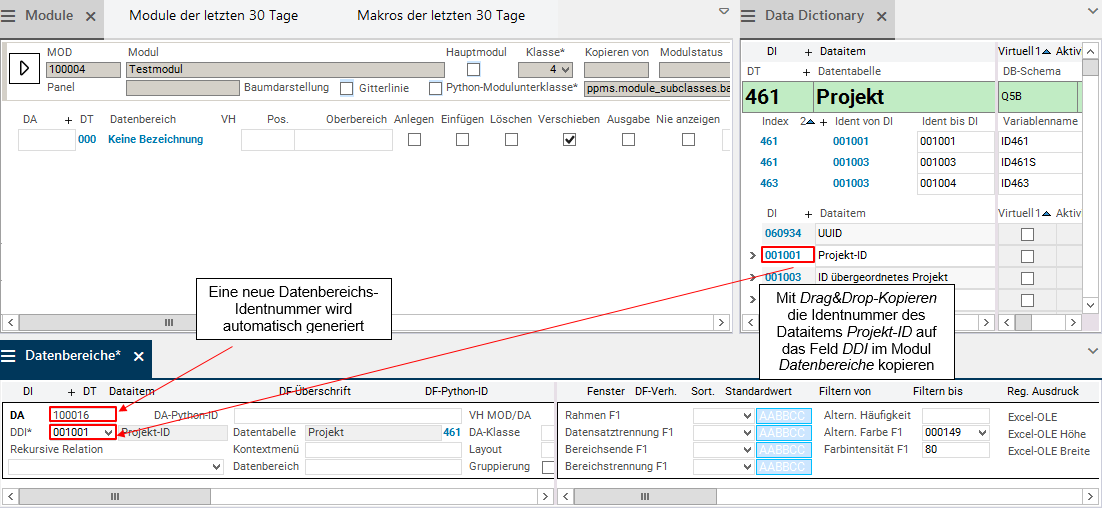Click the play triangle button beside MOD
The image size is (1103, 509).
tap(25, 68)
